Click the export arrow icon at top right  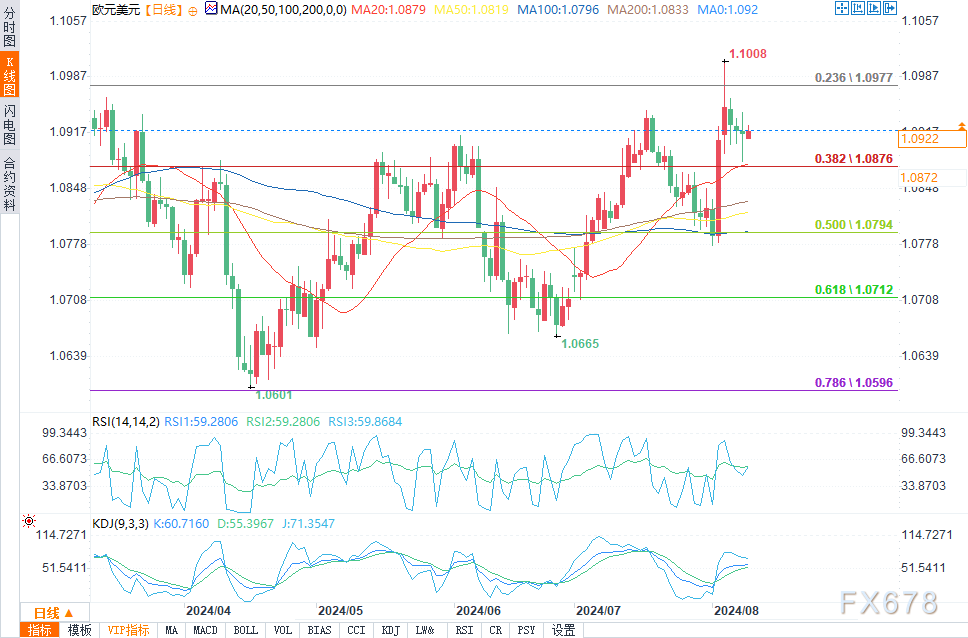890,8
